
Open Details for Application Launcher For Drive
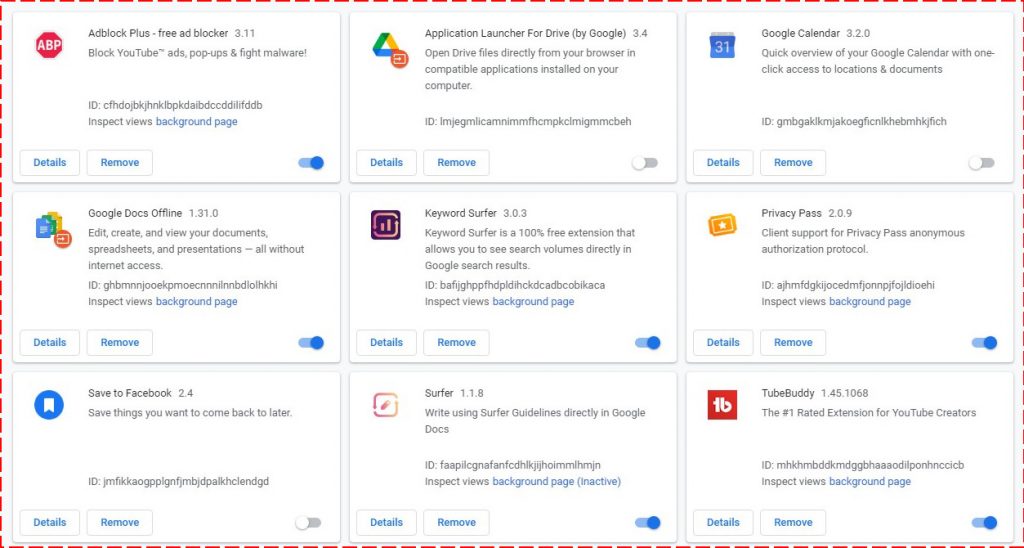(x=387, y=163)
